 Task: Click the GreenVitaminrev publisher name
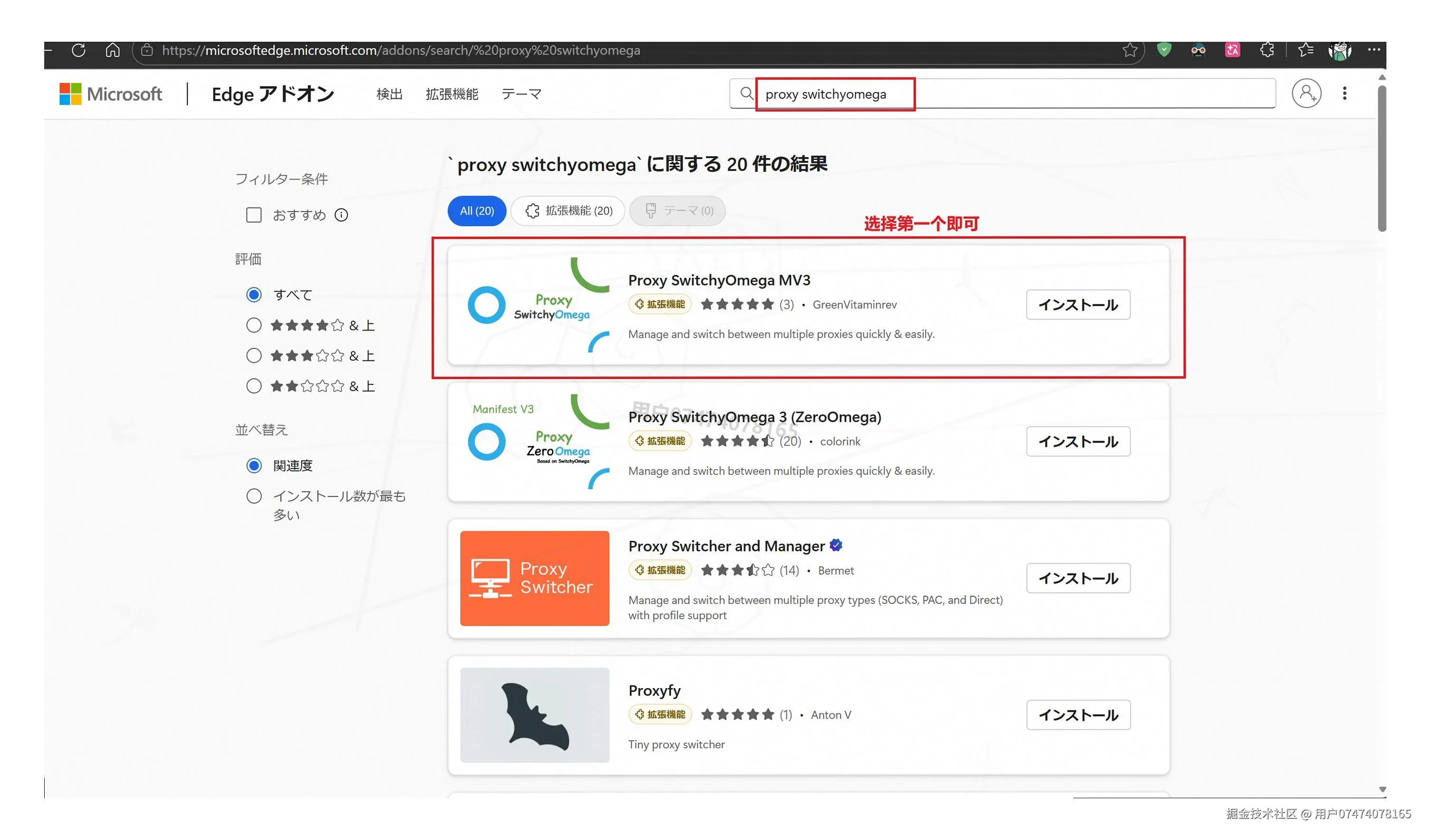854,305
